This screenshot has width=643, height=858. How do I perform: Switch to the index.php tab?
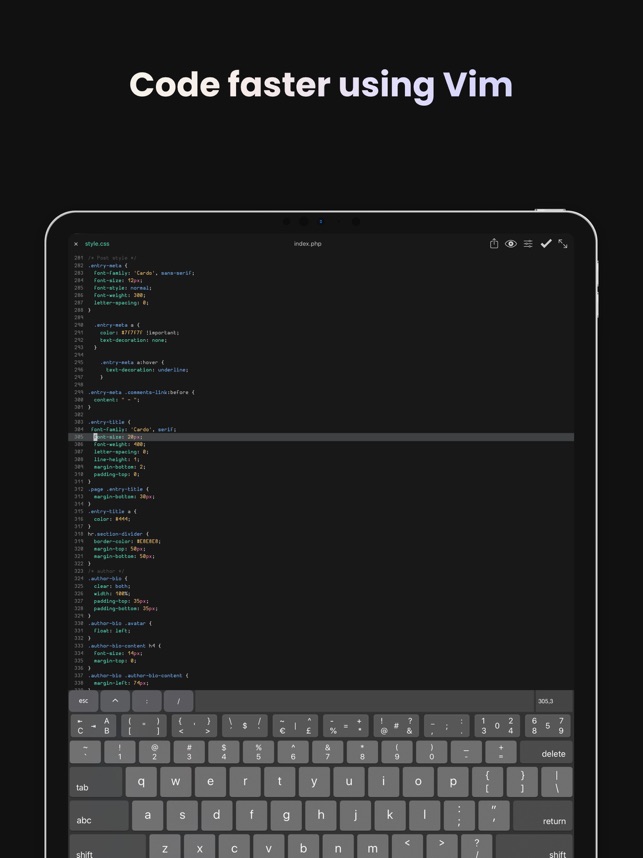(308, 244)
